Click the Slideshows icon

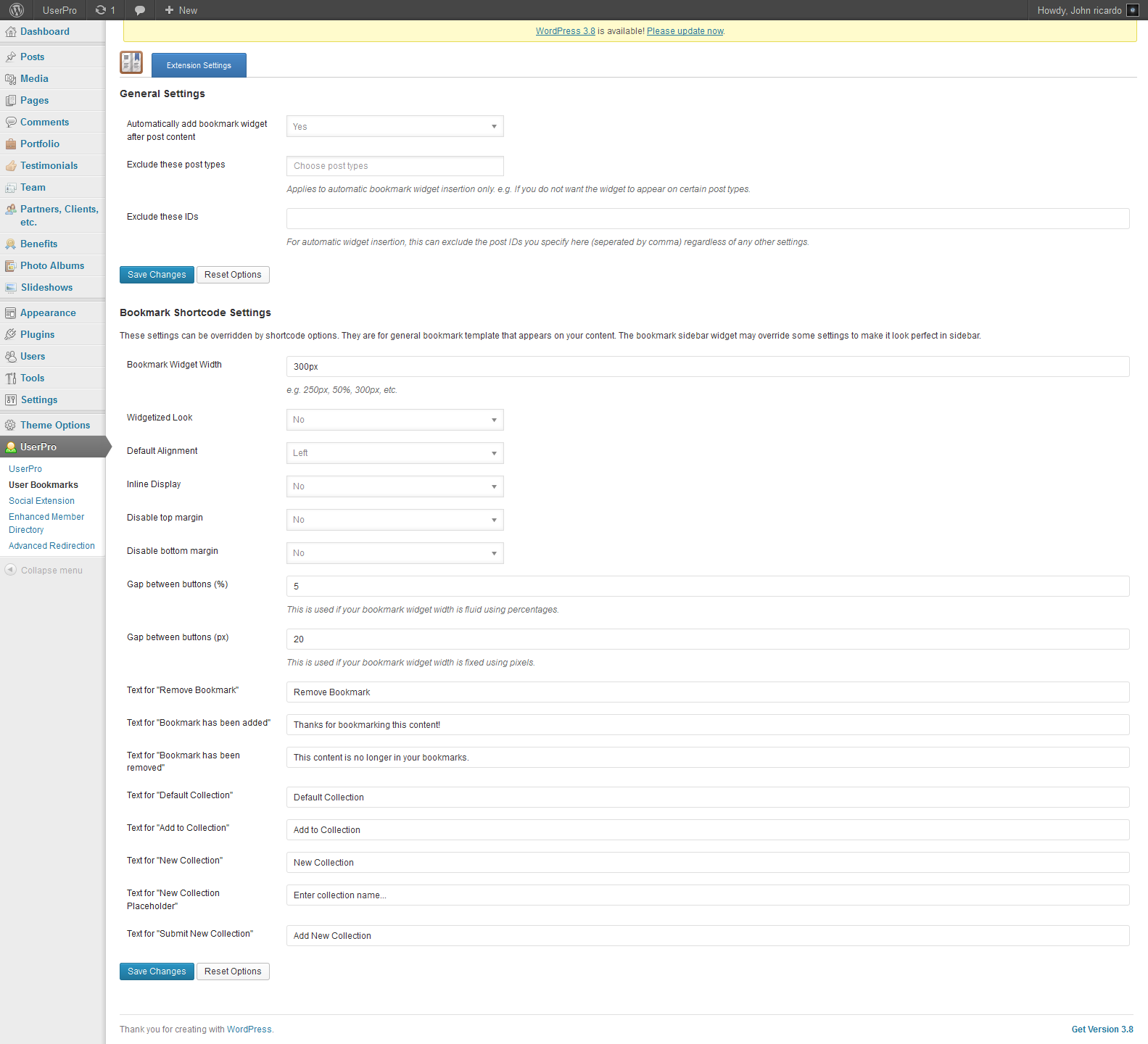click(x=11, y=288)
